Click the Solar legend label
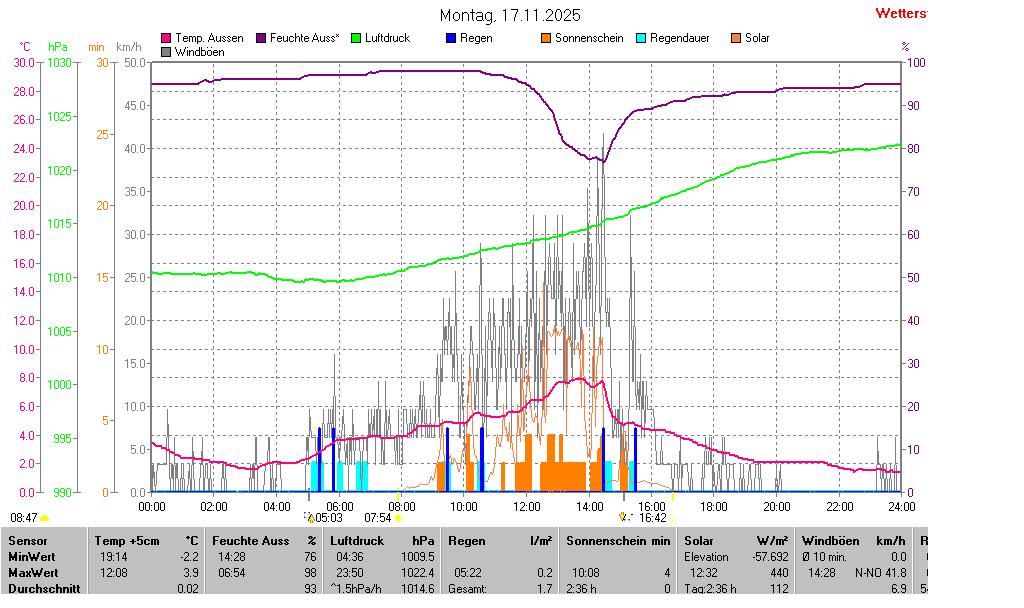The height and width of the screenshot is (608, 1024). pos(757,38)
